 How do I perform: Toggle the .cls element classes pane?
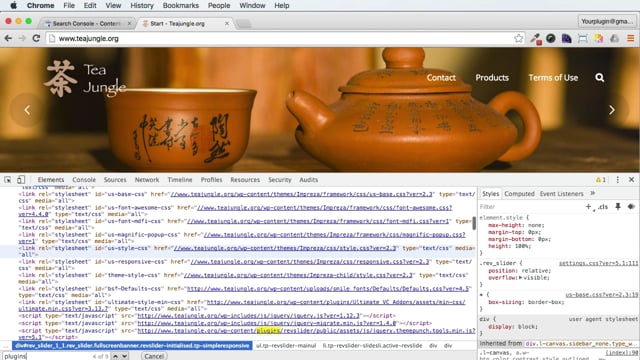pyautogui.click(x=603, y=207)
